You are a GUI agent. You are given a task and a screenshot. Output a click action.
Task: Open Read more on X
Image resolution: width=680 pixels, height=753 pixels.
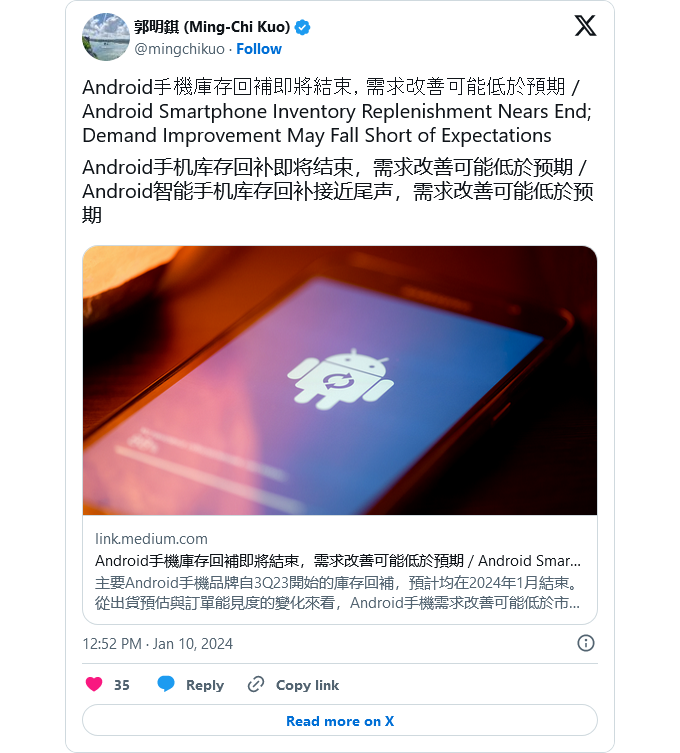coord(340,720)
